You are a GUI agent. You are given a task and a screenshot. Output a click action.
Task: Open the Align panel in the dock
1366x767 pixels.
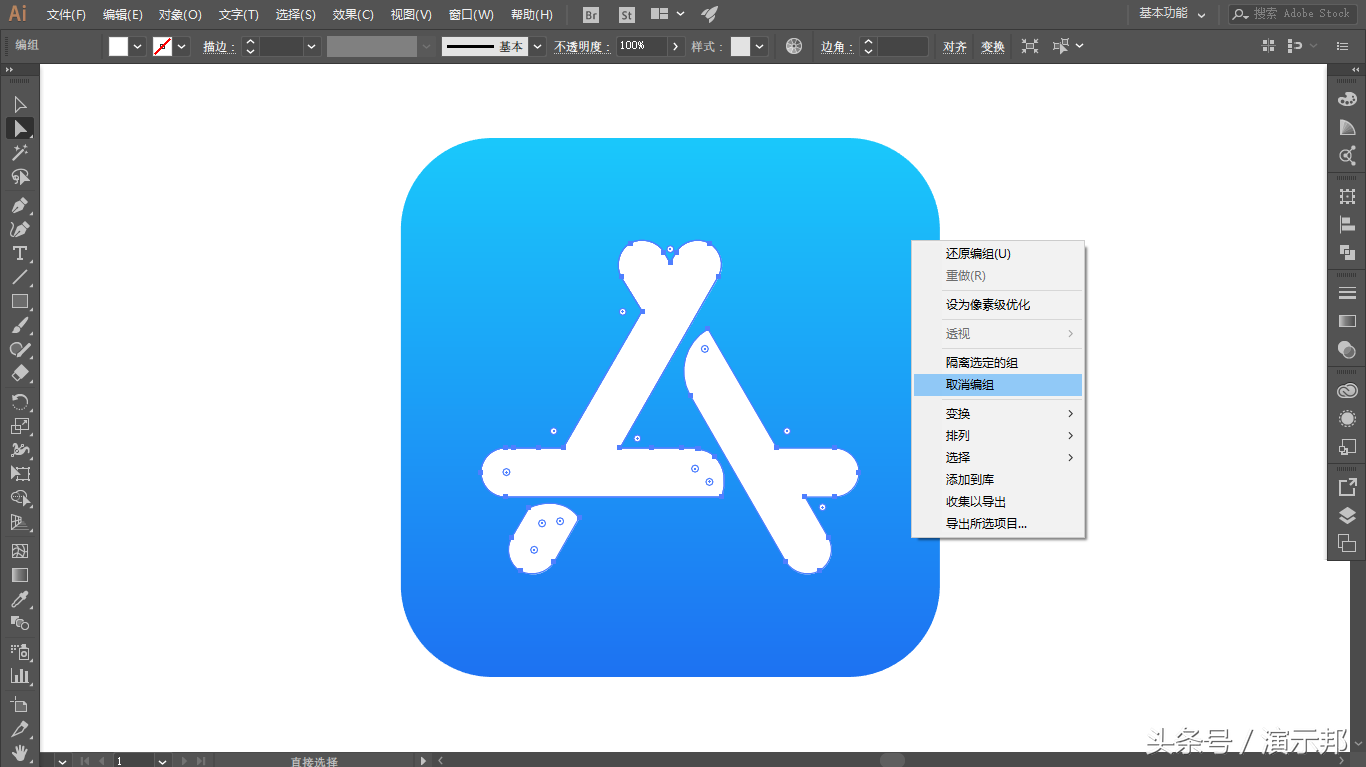point(1347,225)
